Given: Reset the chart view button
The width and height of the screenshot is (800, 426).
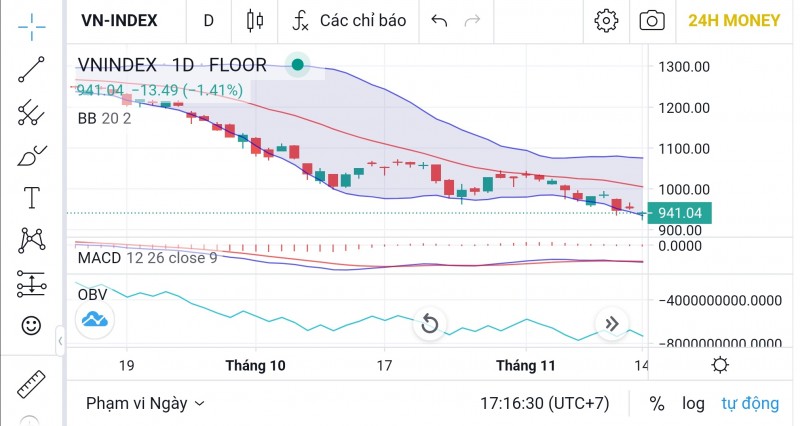Looking at the screenshot, I should click(429, 323).
